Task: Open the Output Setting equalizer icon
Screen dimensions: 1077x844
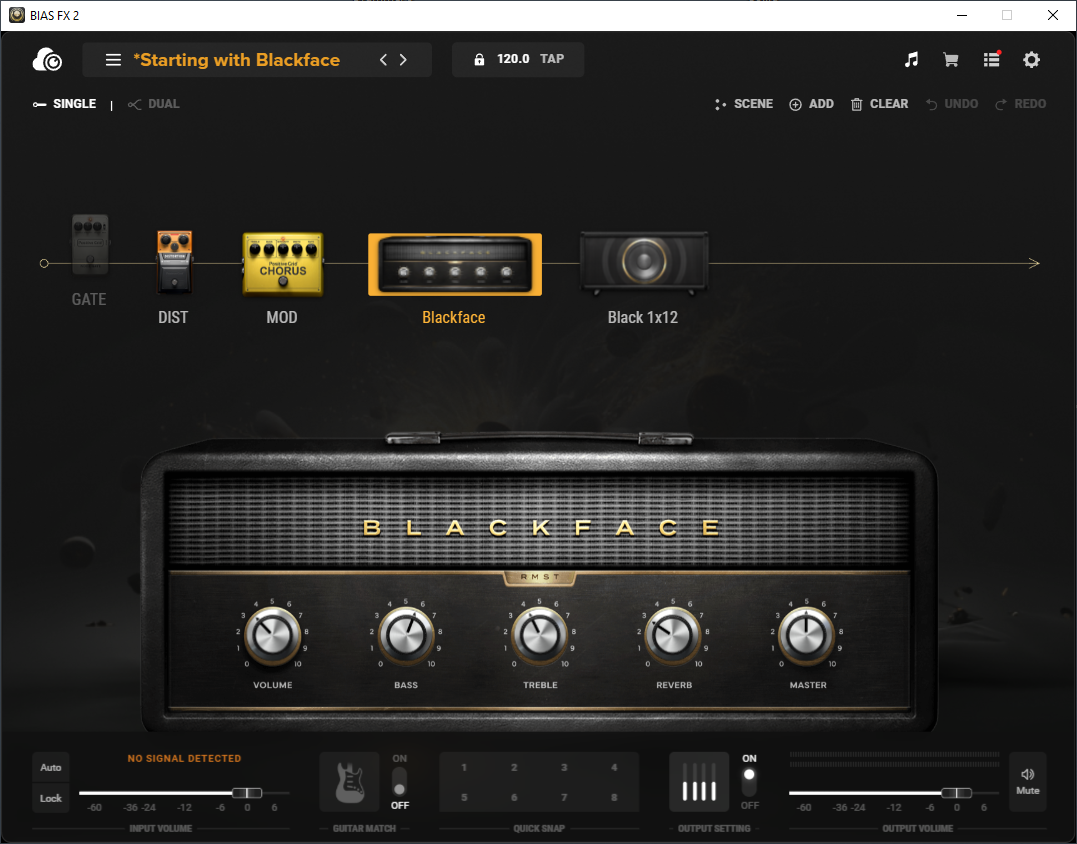Action: 699,782
